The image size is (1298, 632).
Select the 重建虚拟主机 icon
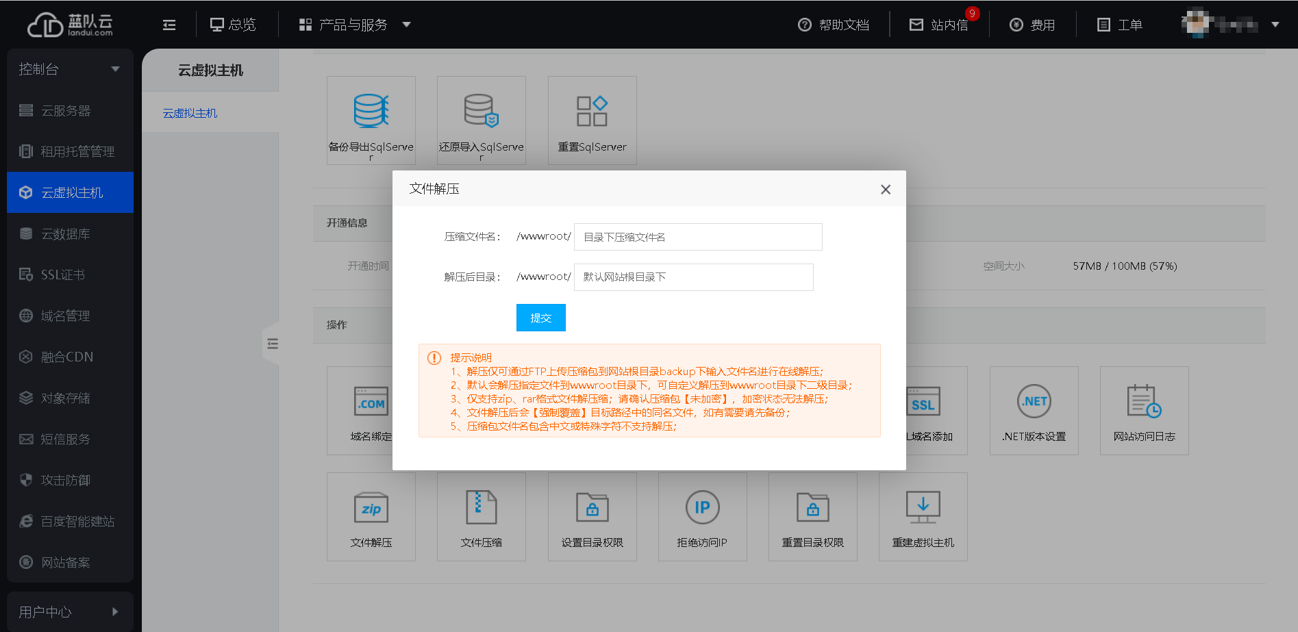click(923, 516)
